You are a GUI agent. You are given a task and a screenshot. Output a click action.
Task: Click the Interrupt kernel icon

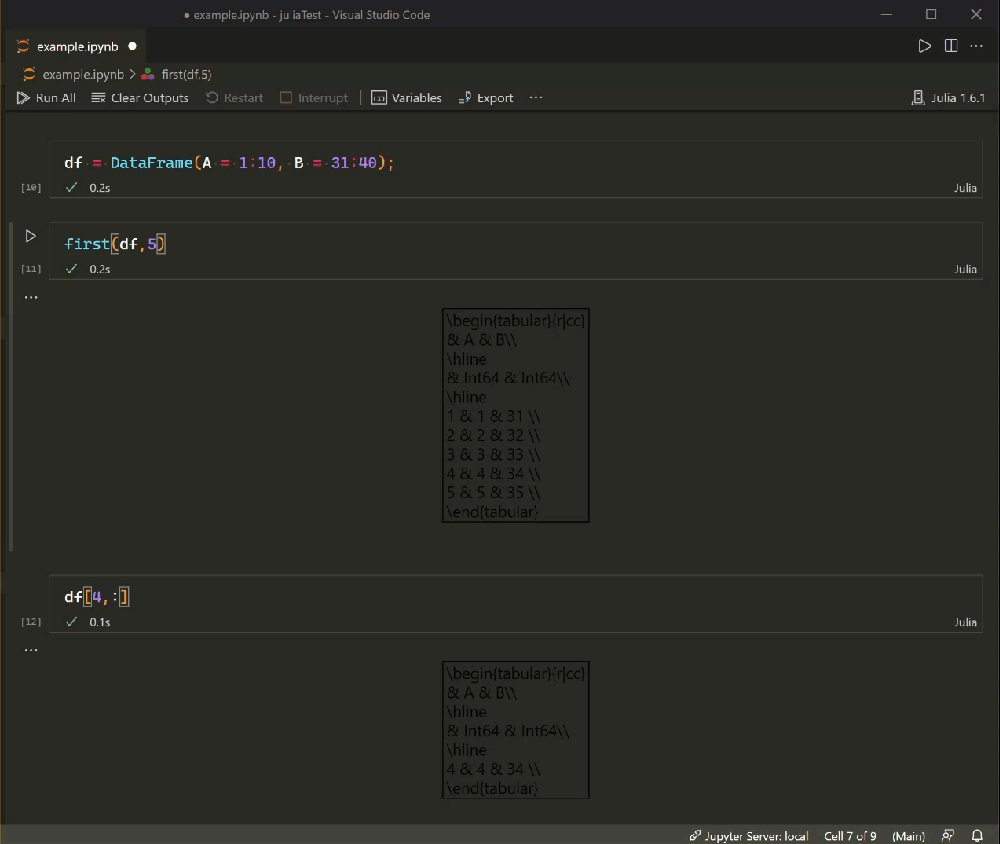[314, 97]
